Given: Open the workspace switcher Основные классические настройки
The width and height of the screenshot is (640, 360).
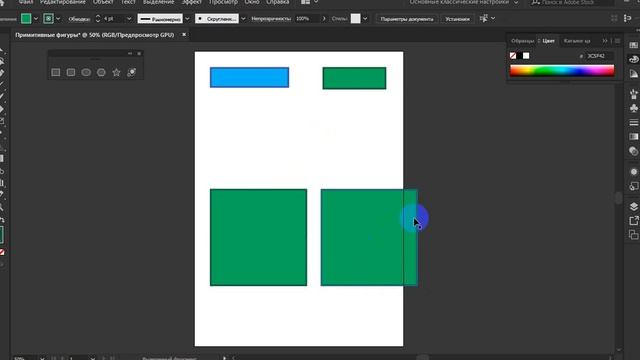Looking at the screenshot, I should coord(464,2).
